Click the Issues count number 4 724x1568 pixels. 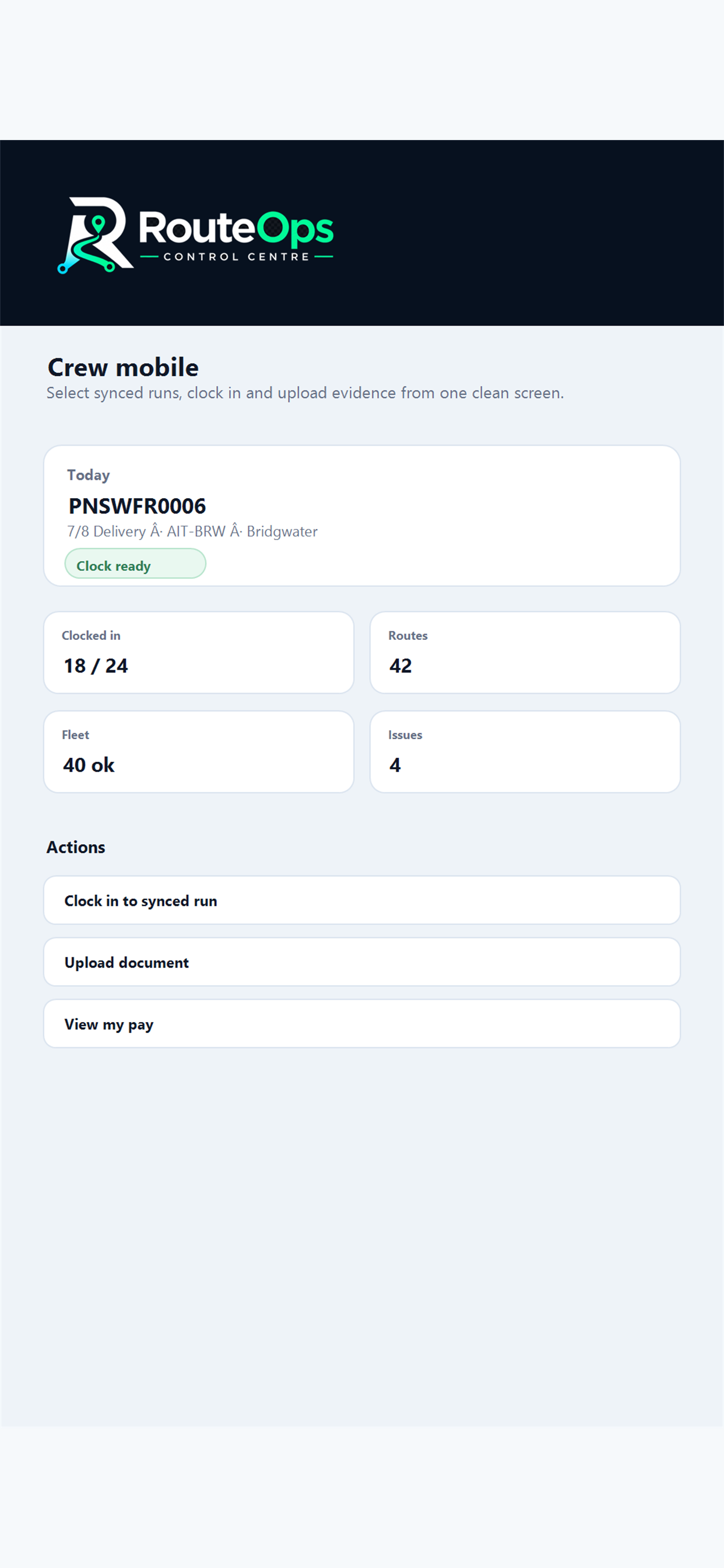[395, 765]
